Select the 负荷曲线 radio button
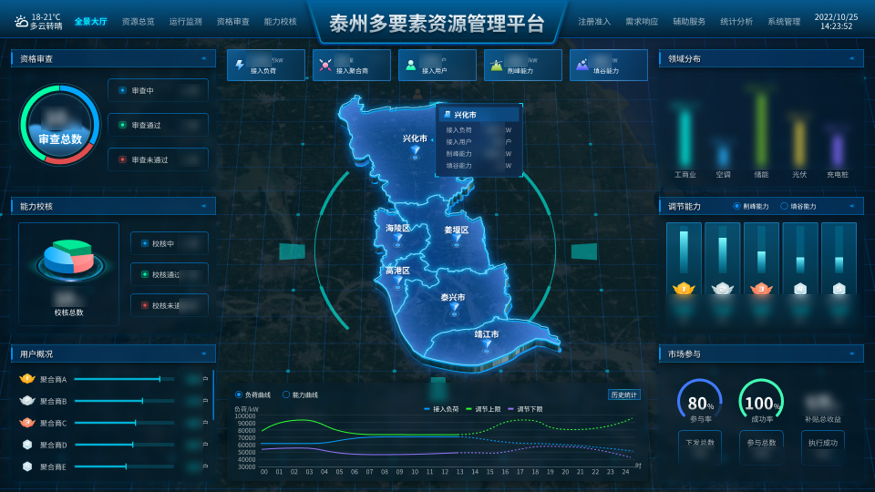The height and width of the screenshot is (492, 875). pyautogui.click(x=238, y=395)
